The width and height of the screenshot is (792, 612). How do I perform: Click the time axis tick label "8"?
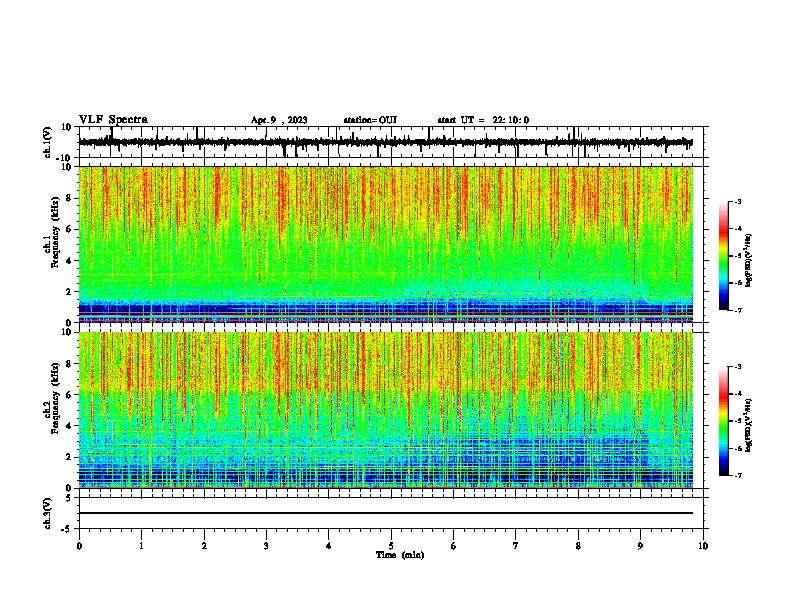tap(578, 546)
